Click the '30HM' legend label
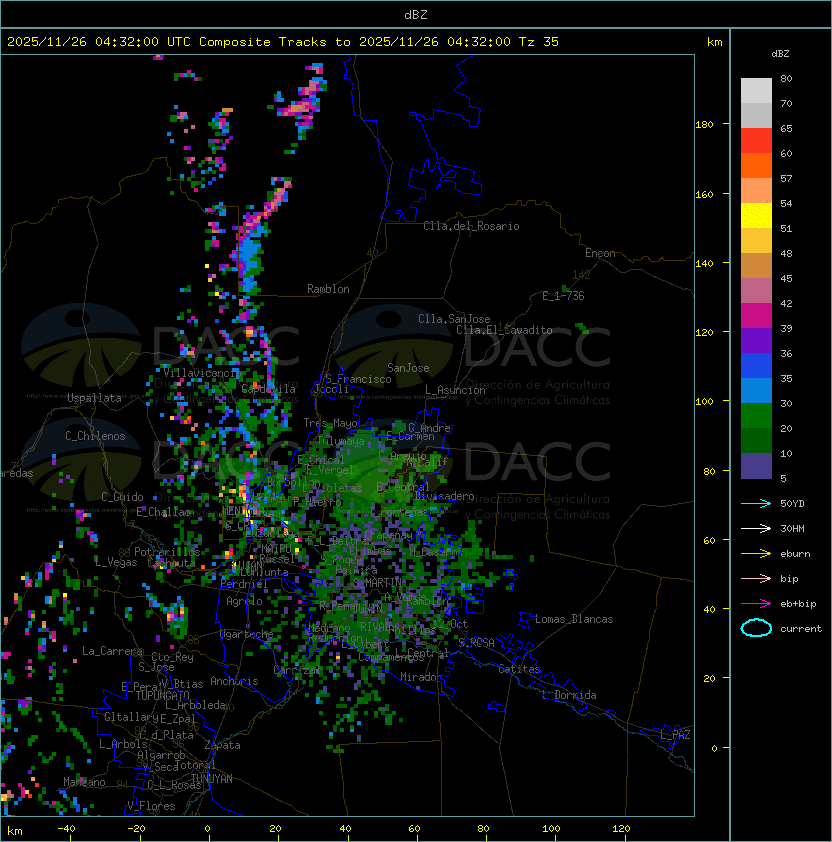 792,528
